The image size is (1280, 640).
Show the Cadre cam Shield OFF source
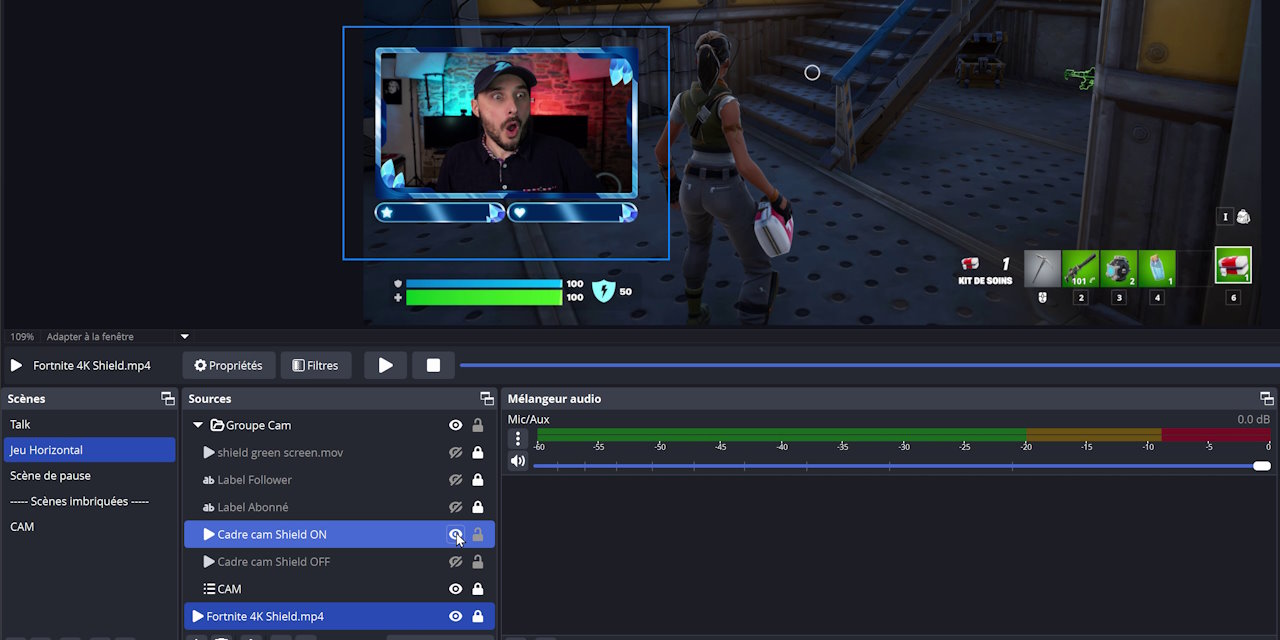(x=456, y=561)
